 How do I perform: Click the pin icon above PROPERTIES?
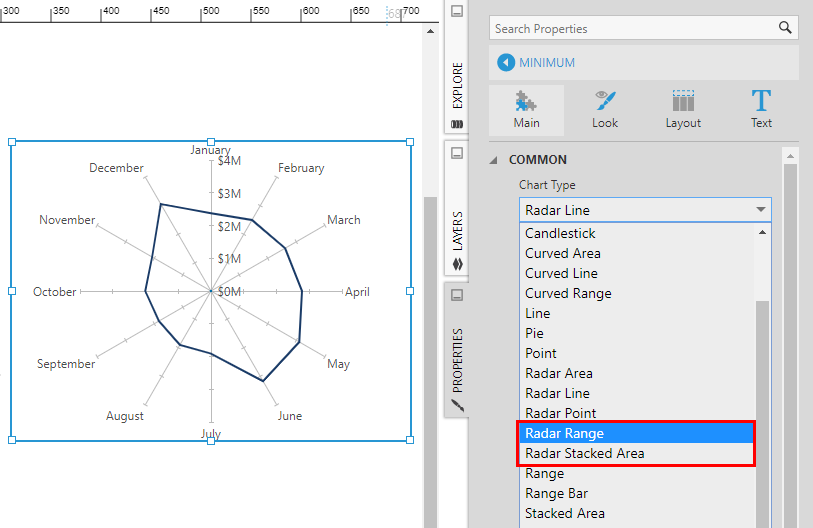457,295
